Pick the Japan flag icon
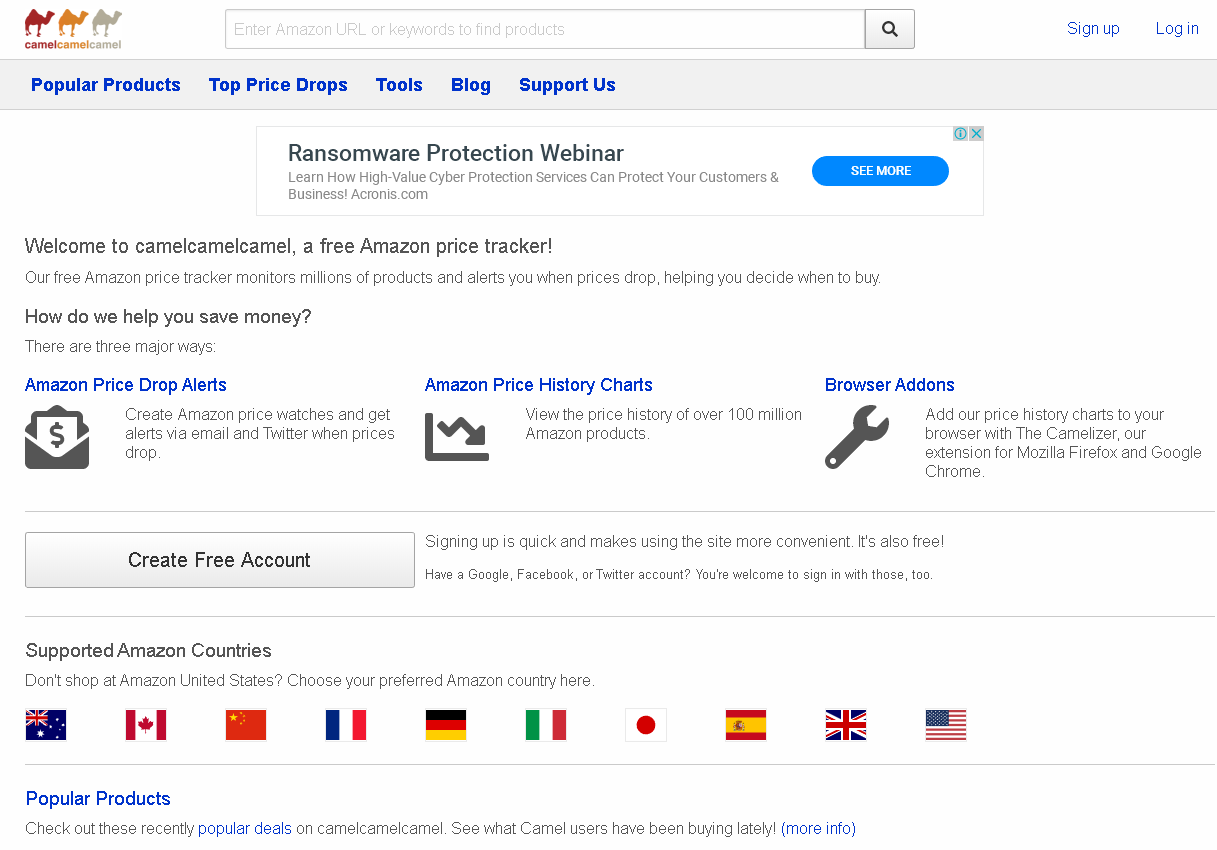 pyautogui.click(x=646, y=725)
